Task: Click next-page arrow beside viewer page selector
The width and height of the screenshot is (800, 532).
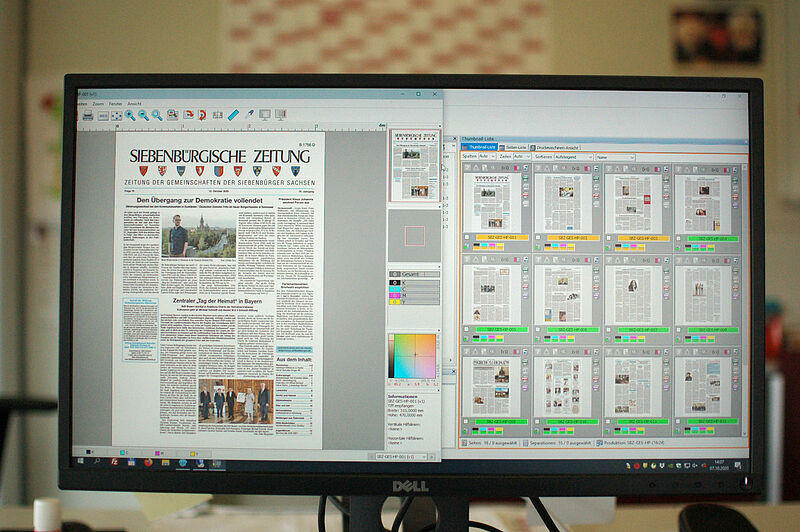Action: (x=433, y=457)
